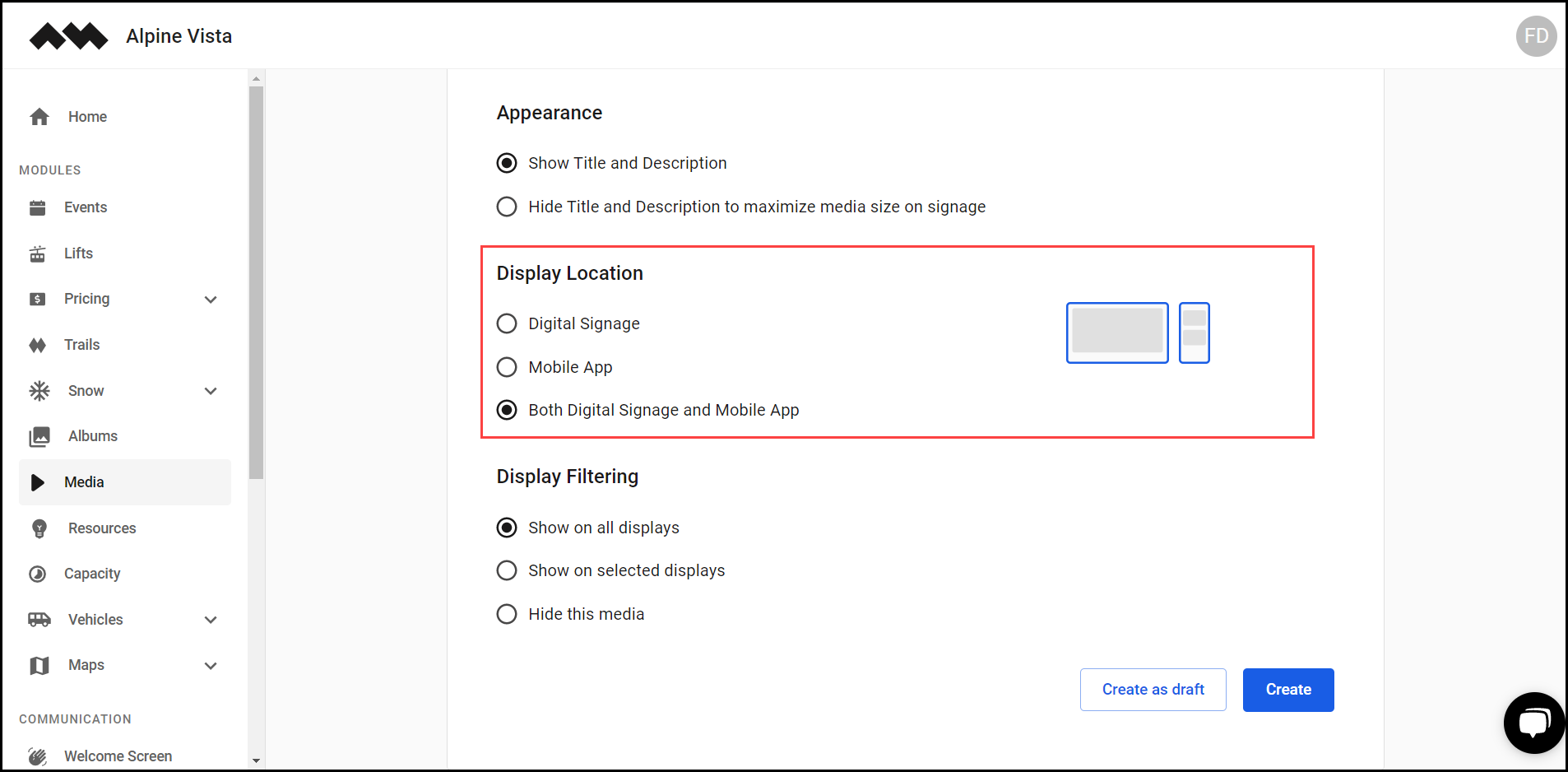Click the Alpine Vista title
Screen dimensions: 1568x772
pyautogui.click(x=179, y=36)
